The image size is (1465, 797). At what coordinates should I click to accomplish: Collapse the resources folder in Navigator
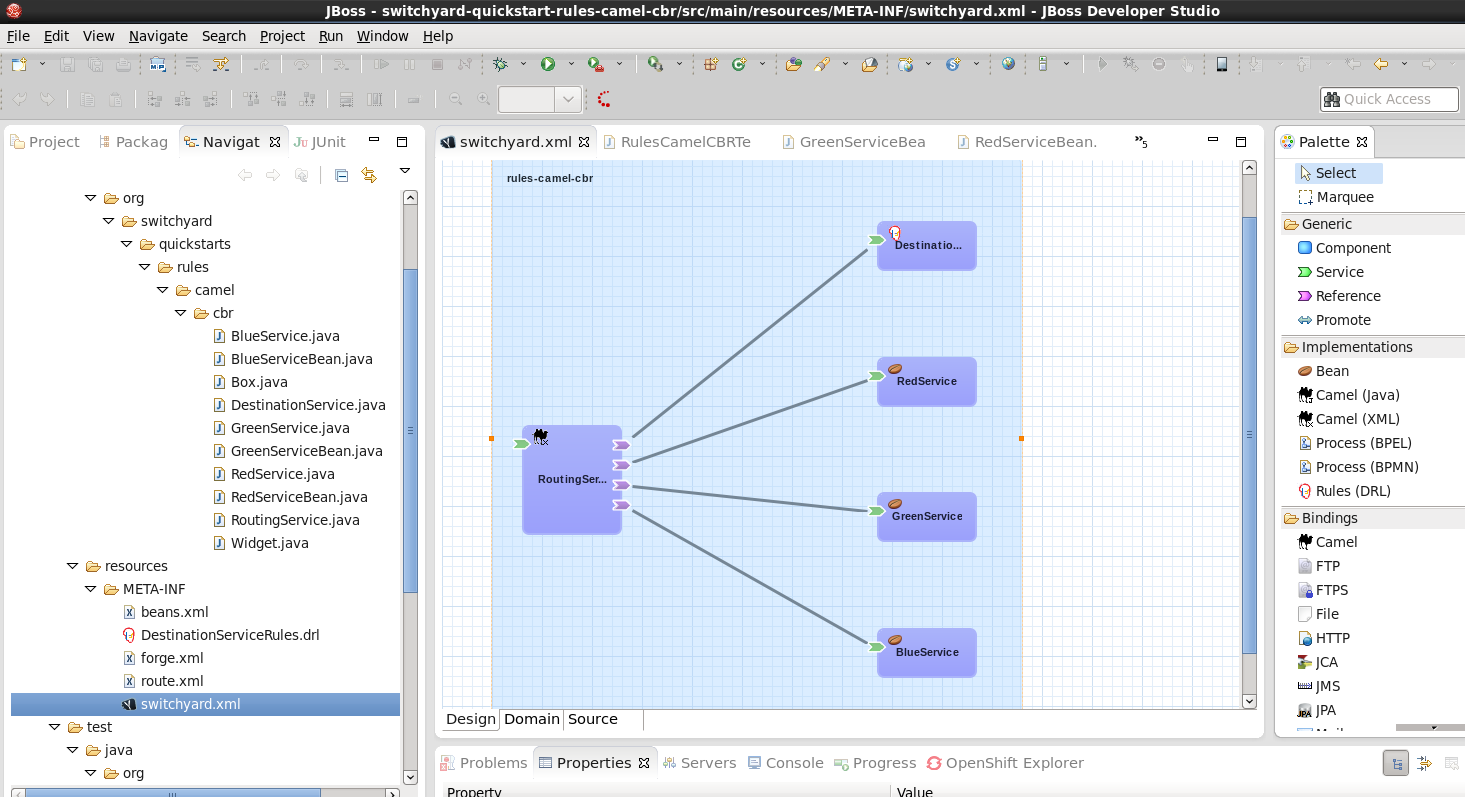pos(72,566)
